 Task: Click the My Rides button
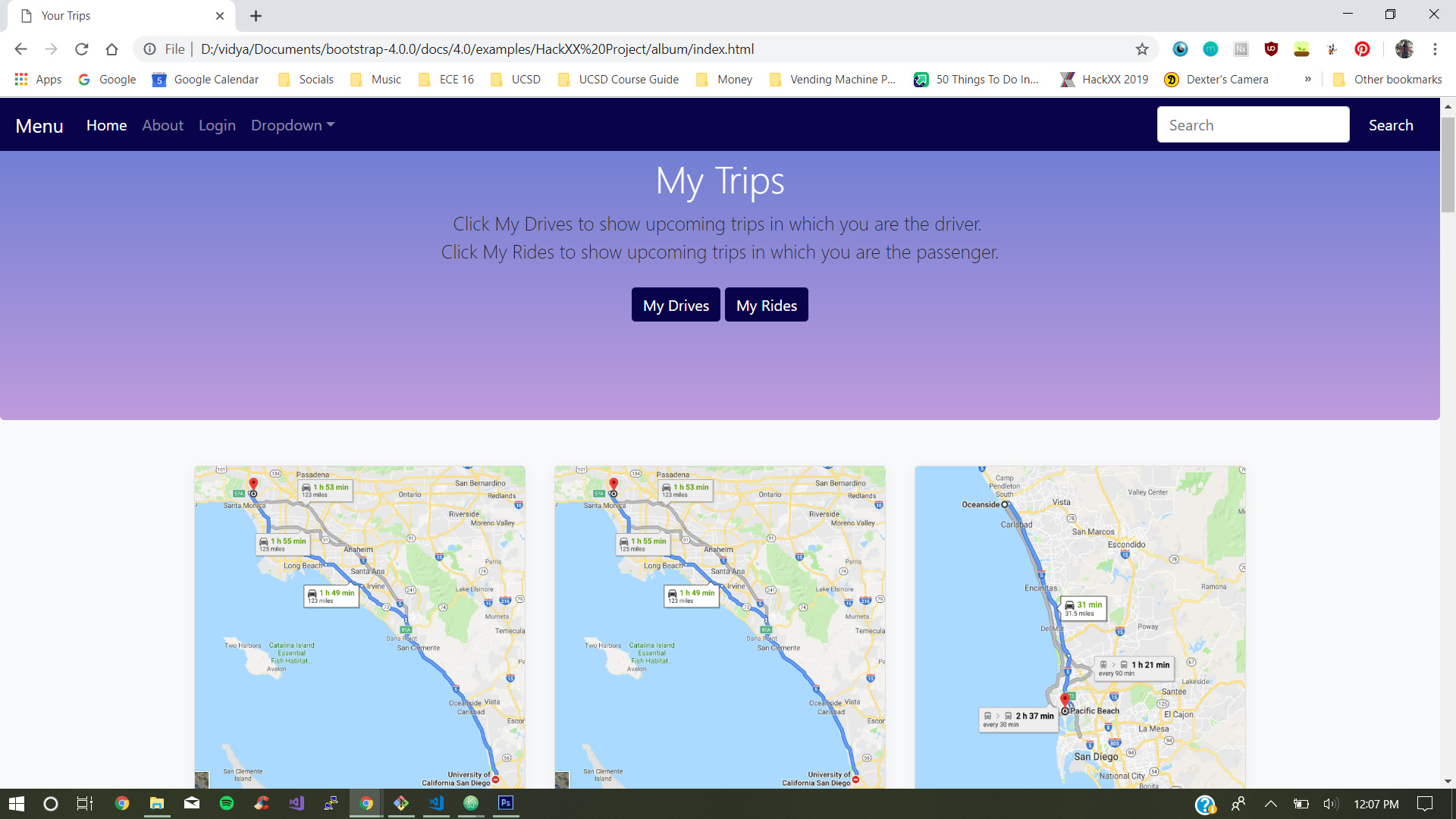click(x=766, y=305)
